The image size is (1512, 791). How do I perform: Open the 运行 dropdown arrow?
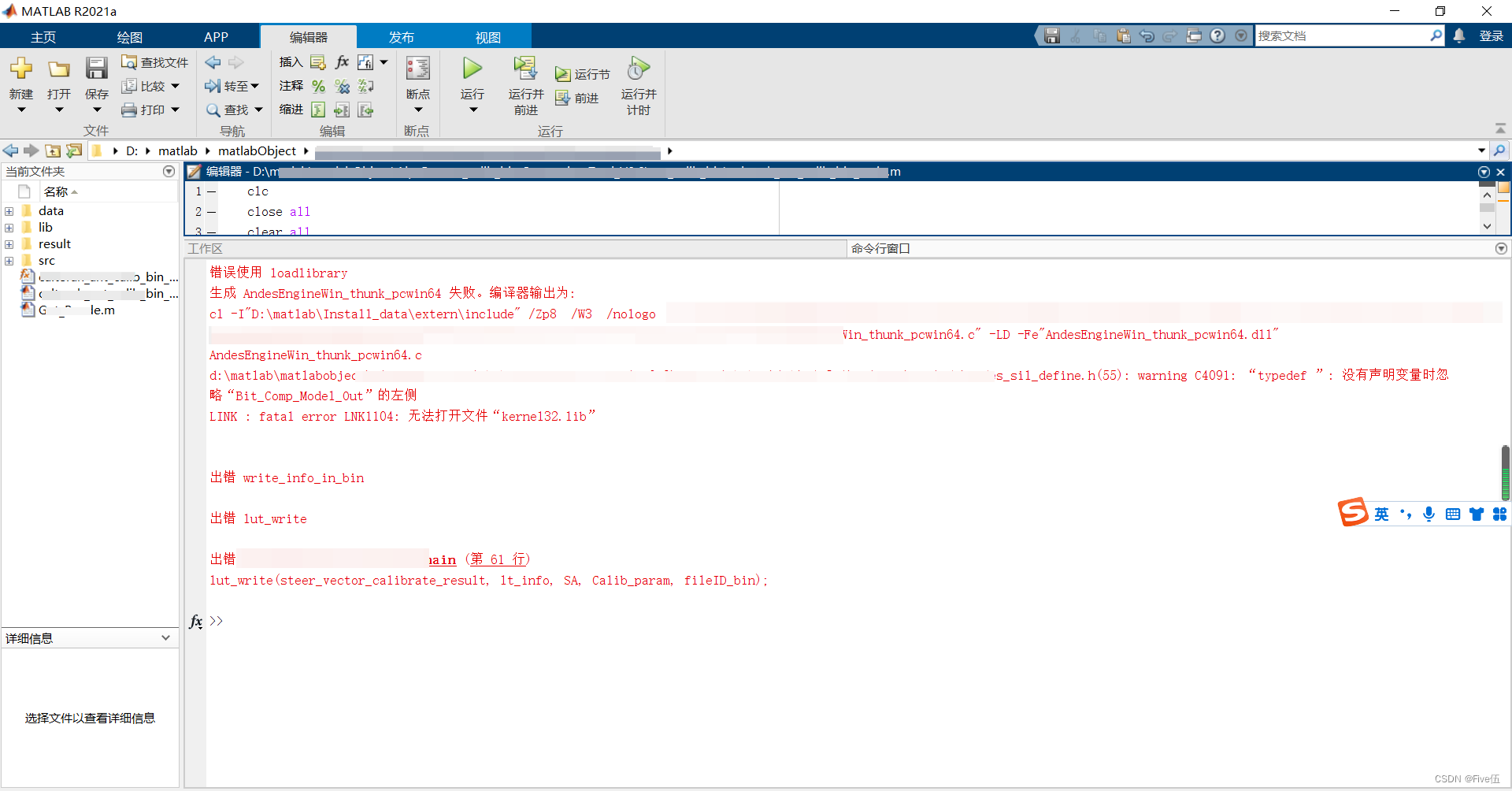(x=472, y=110)
